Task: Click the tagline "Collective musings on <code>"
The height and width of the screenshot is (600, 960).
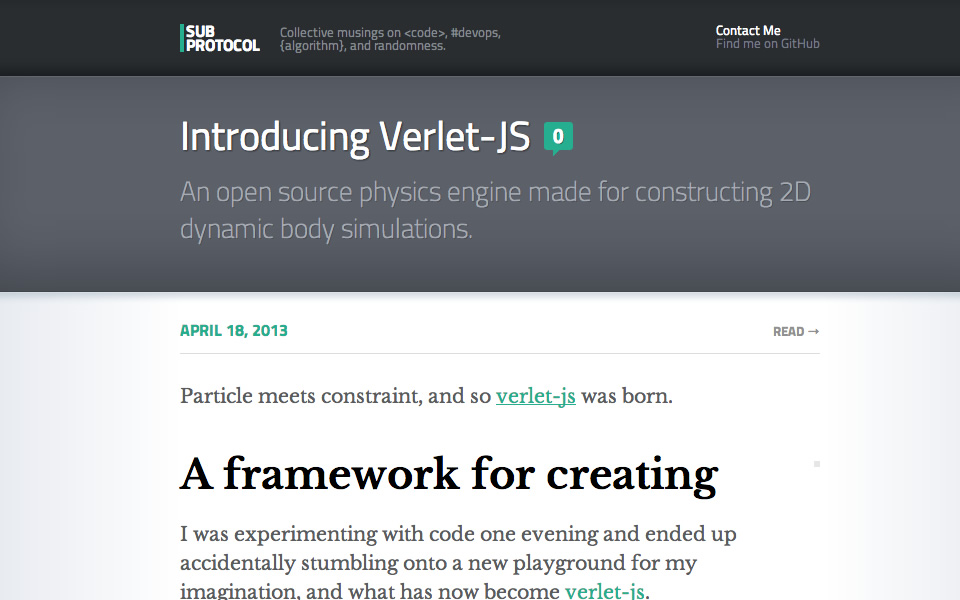Action: 390,32
